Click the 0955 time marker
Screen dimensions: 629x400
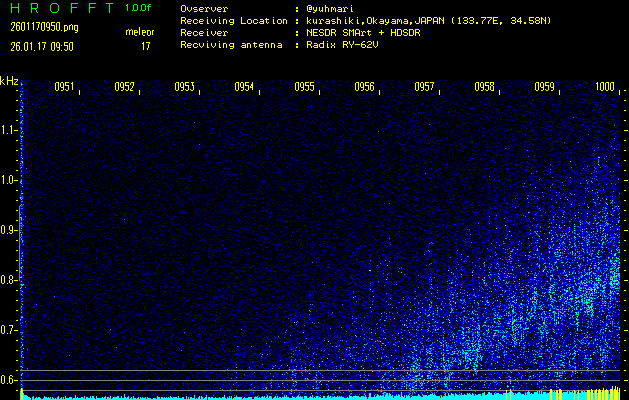coord(304,87)
